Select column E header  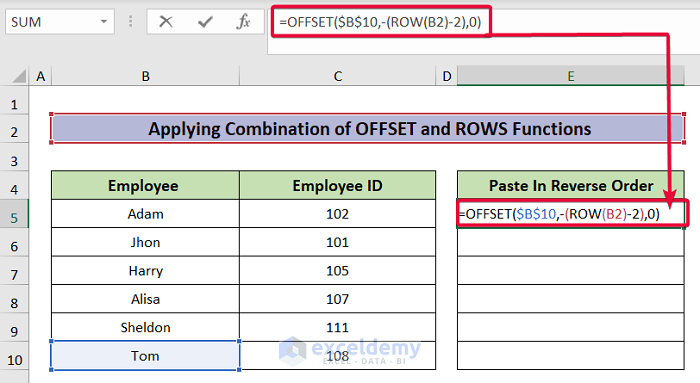tap(571, 76)
